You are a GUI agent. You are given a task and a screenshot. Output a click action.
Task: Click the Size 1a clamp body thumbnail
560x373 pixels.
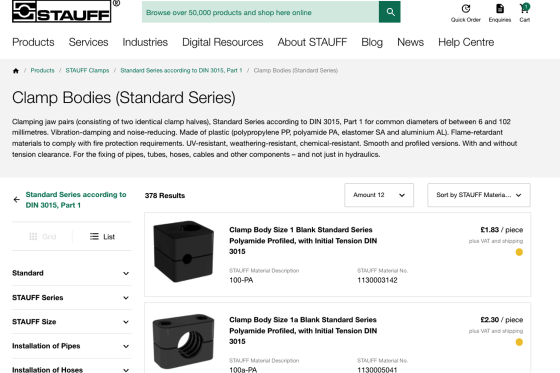point(184,341)
